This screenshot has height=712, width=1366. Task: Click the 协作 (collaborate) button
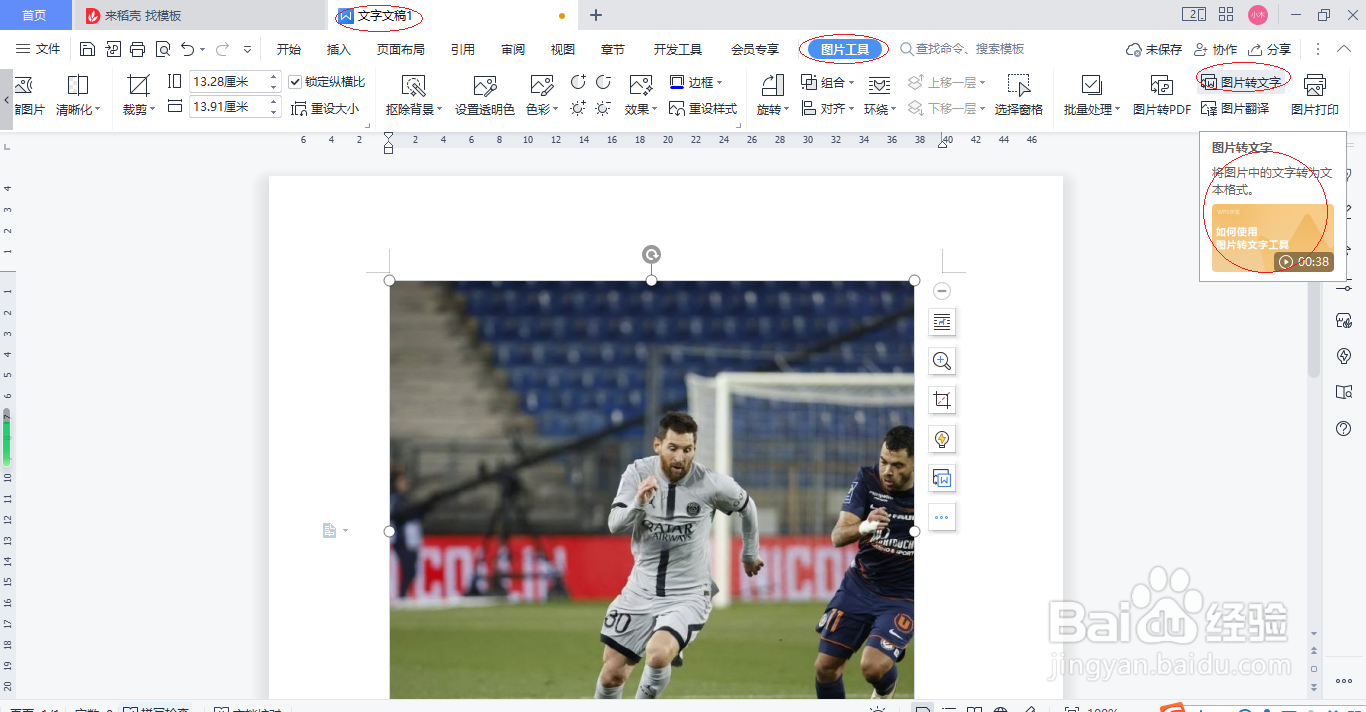(1215, 49)
